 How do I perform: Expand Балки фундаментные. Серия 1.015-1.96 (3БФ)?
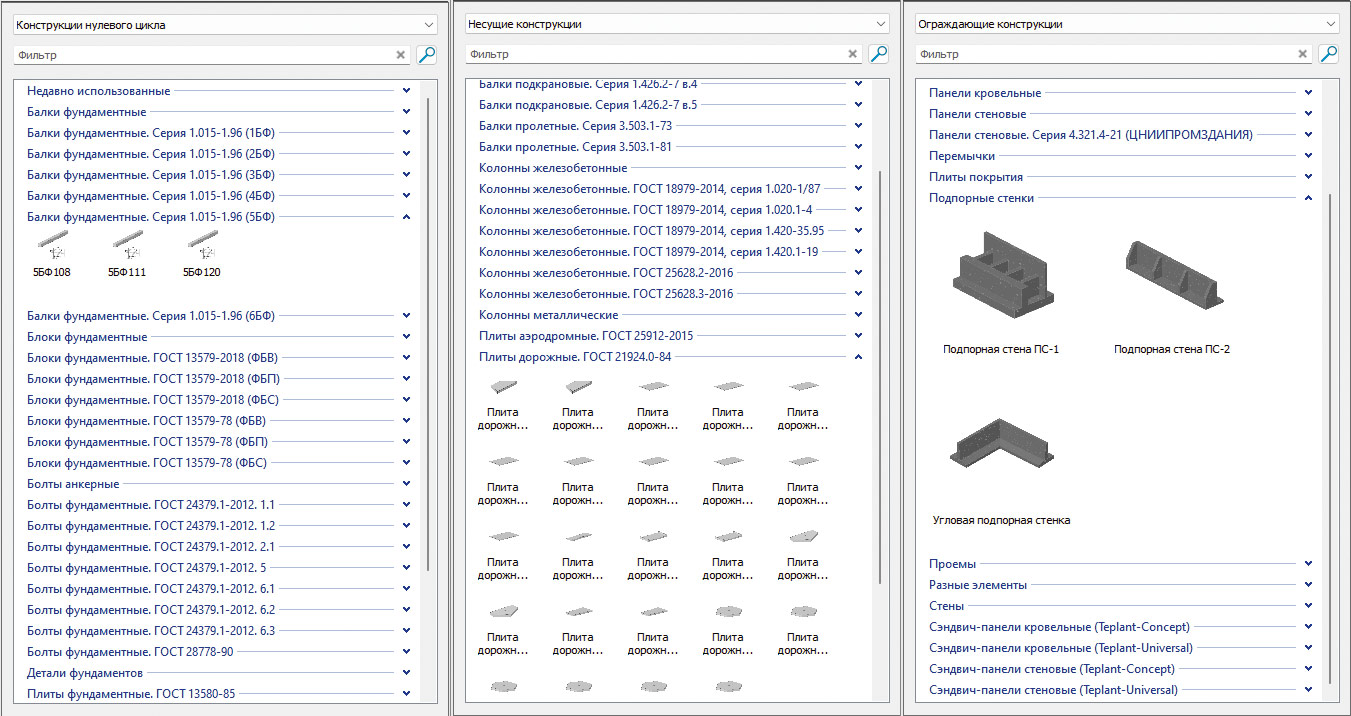tap(407, 175)
